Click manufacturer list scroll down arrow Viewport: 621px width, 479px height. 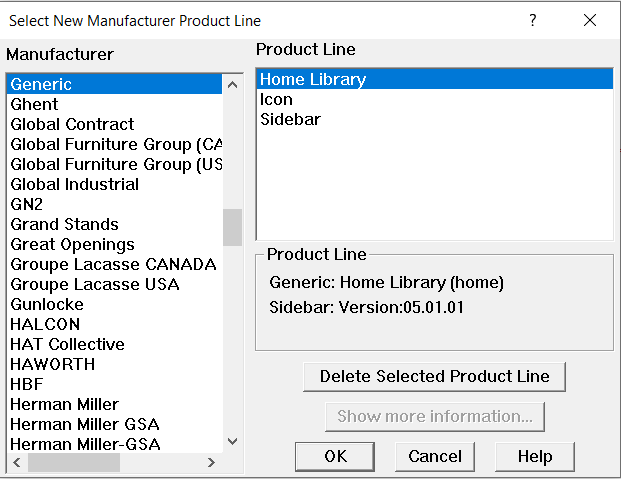click(232, 441)
